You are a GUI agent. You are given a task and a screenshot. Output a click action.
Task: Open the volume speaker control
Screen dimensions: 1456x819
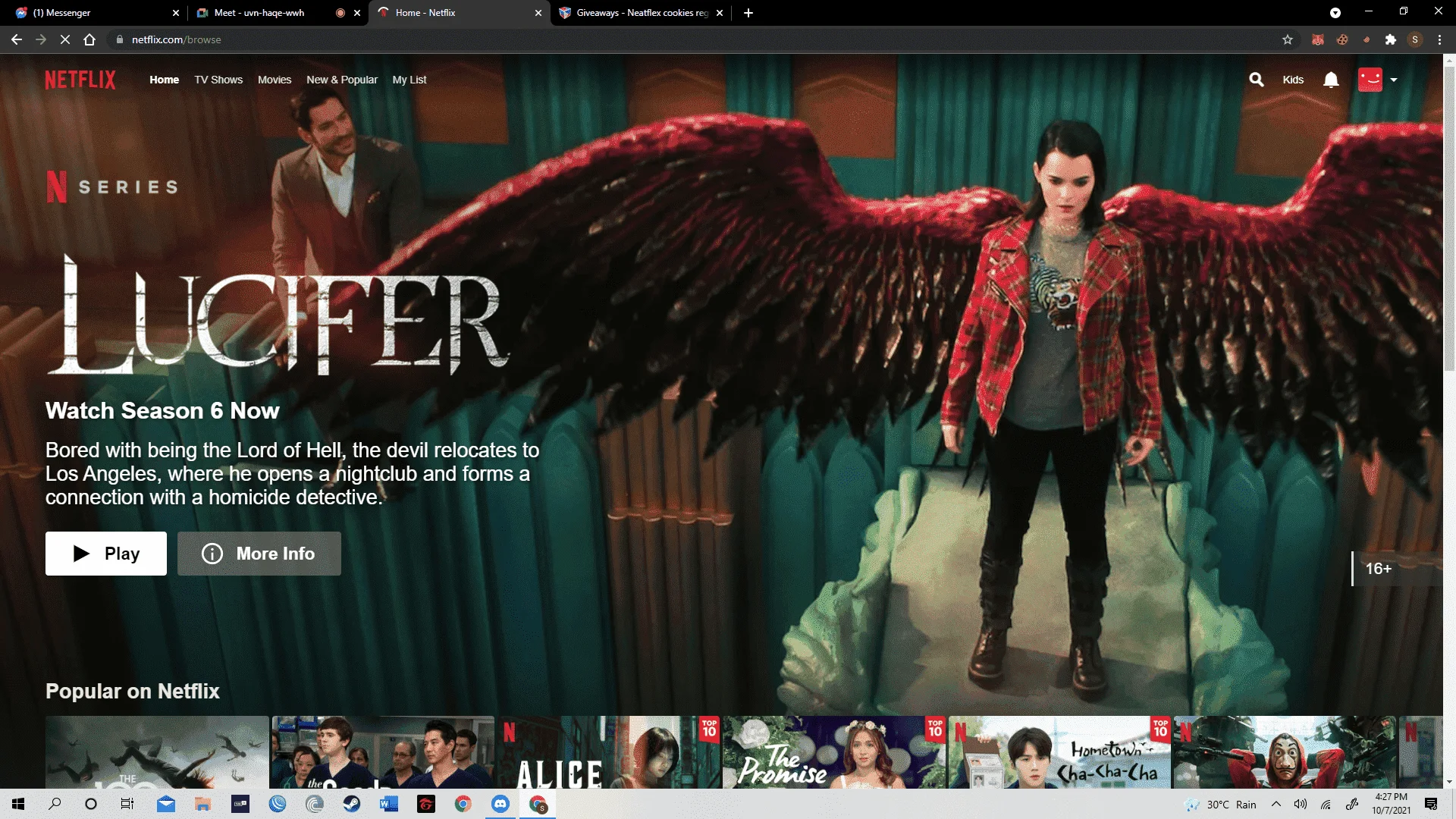pos(1301,805)
